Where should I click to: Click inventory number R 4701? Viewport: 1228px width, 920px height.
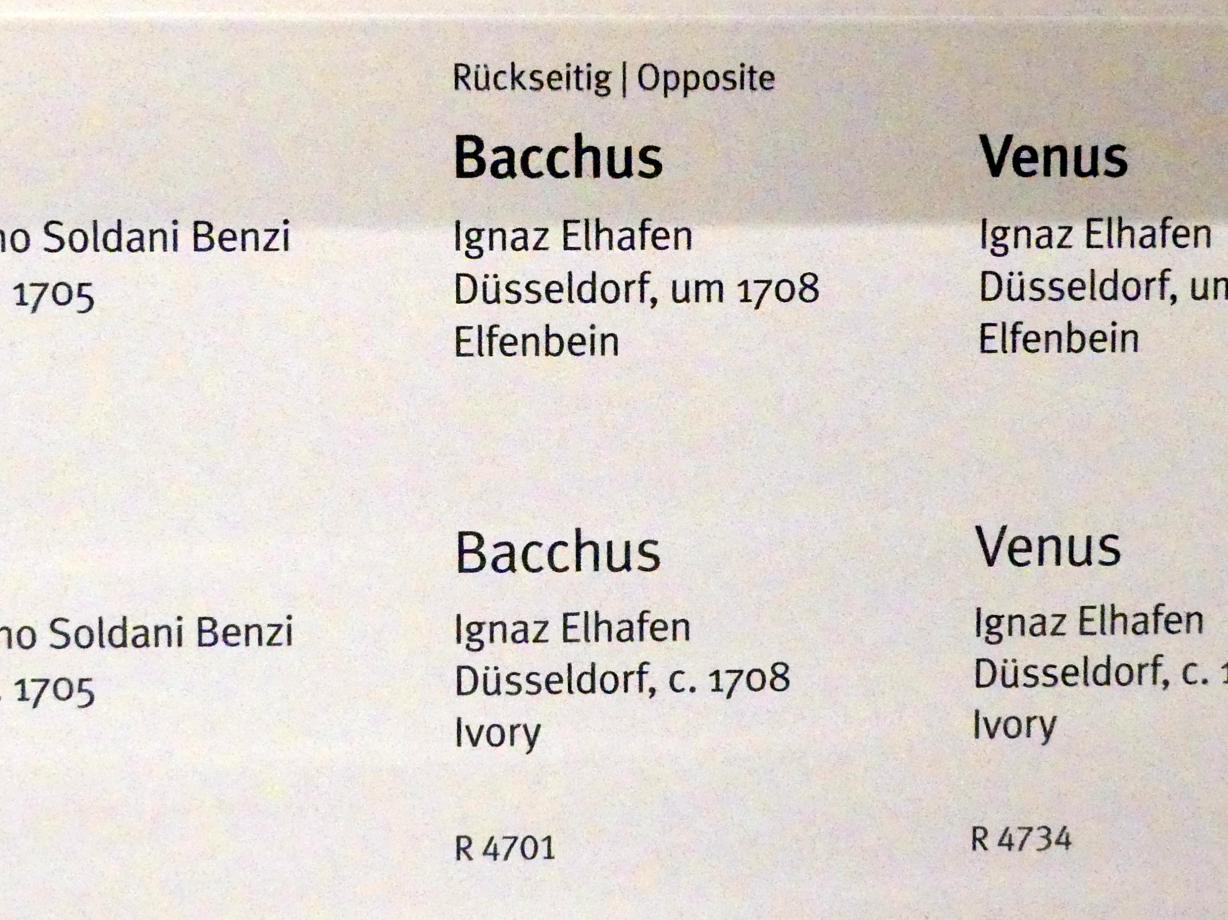(504, 849)
